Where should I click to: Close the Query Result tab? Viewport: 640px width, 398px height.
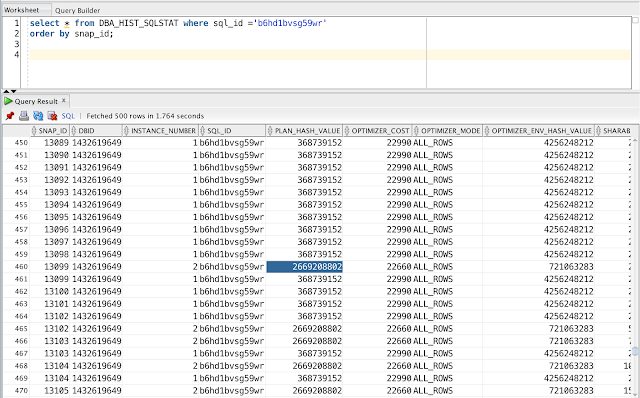click(64, 100)
